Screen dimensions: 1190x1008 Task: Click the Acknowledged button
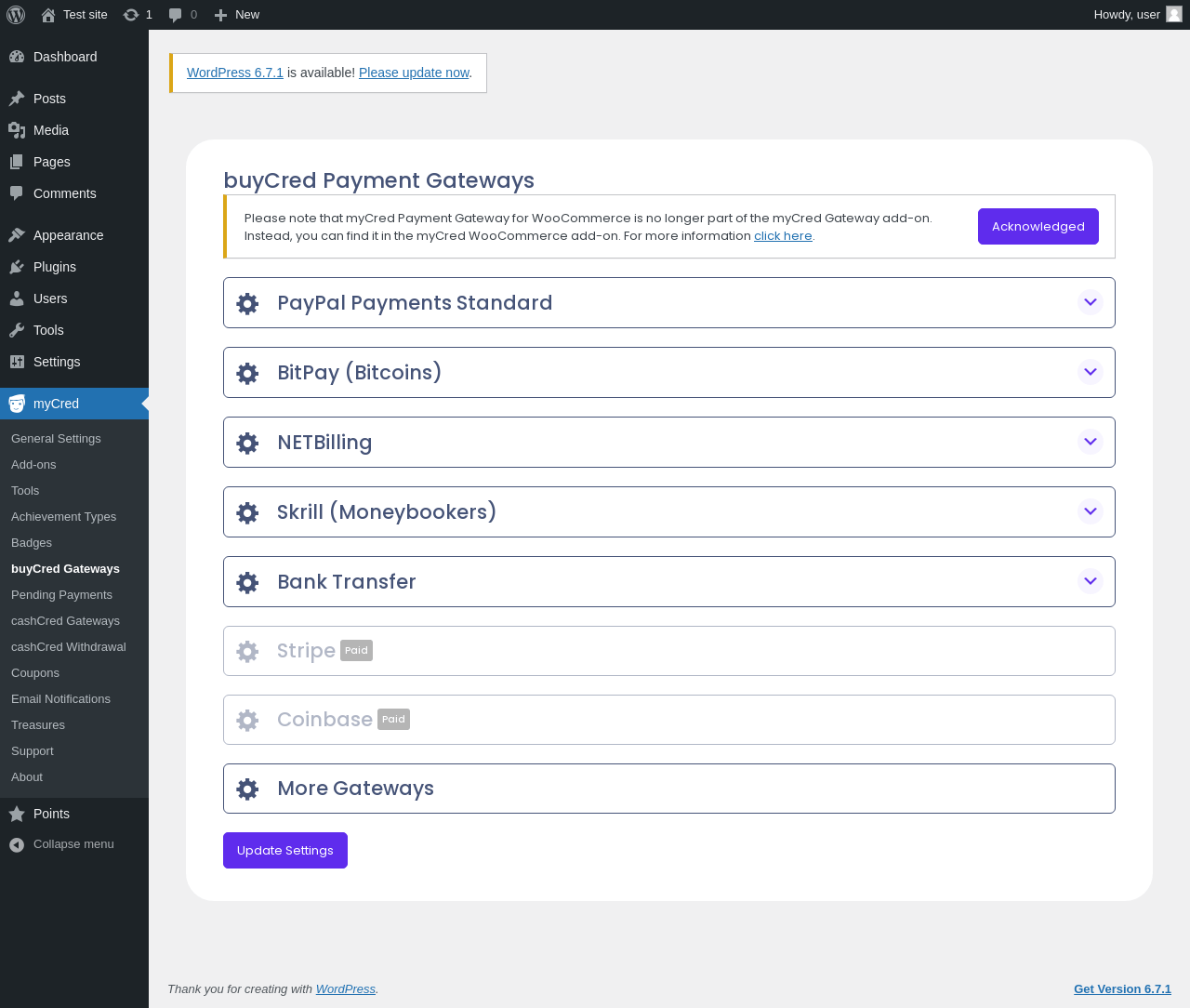point(1038,227)
